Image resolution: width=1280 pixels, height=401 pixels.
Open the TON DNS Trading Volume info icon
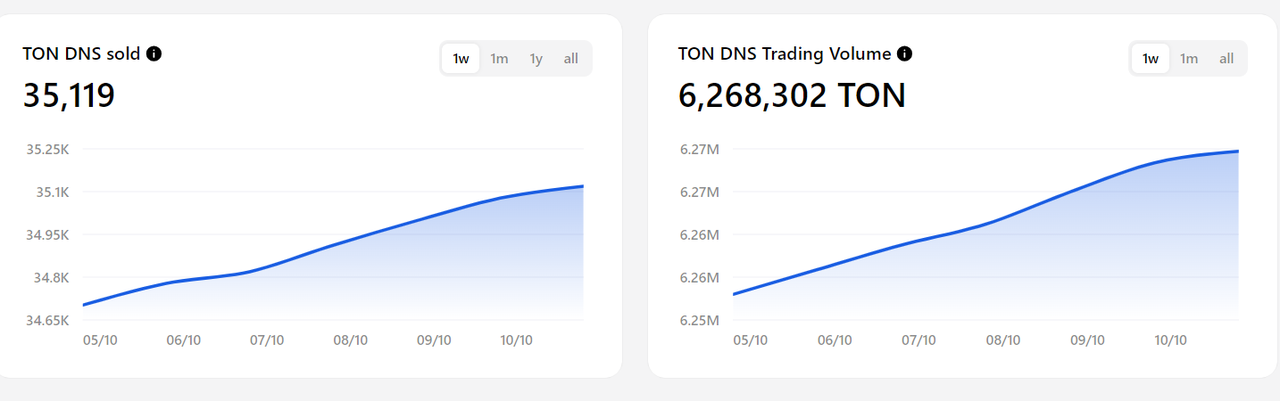904,54
